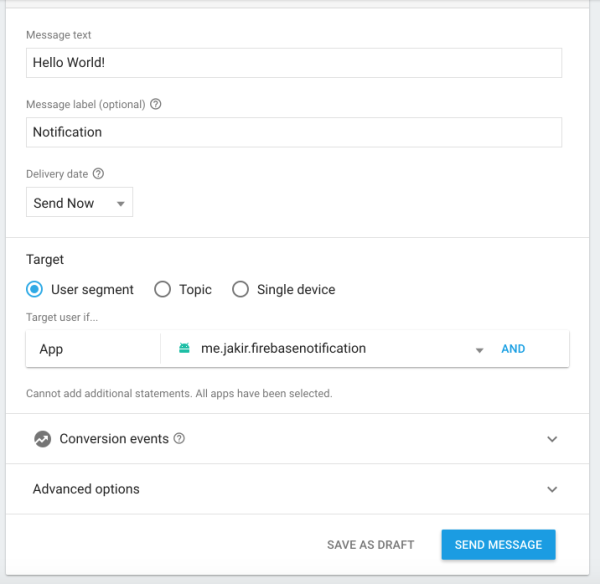Viewport: 600px width, 584px height.
Task: Click the Hello World! message text field
Action: [293, 63]
